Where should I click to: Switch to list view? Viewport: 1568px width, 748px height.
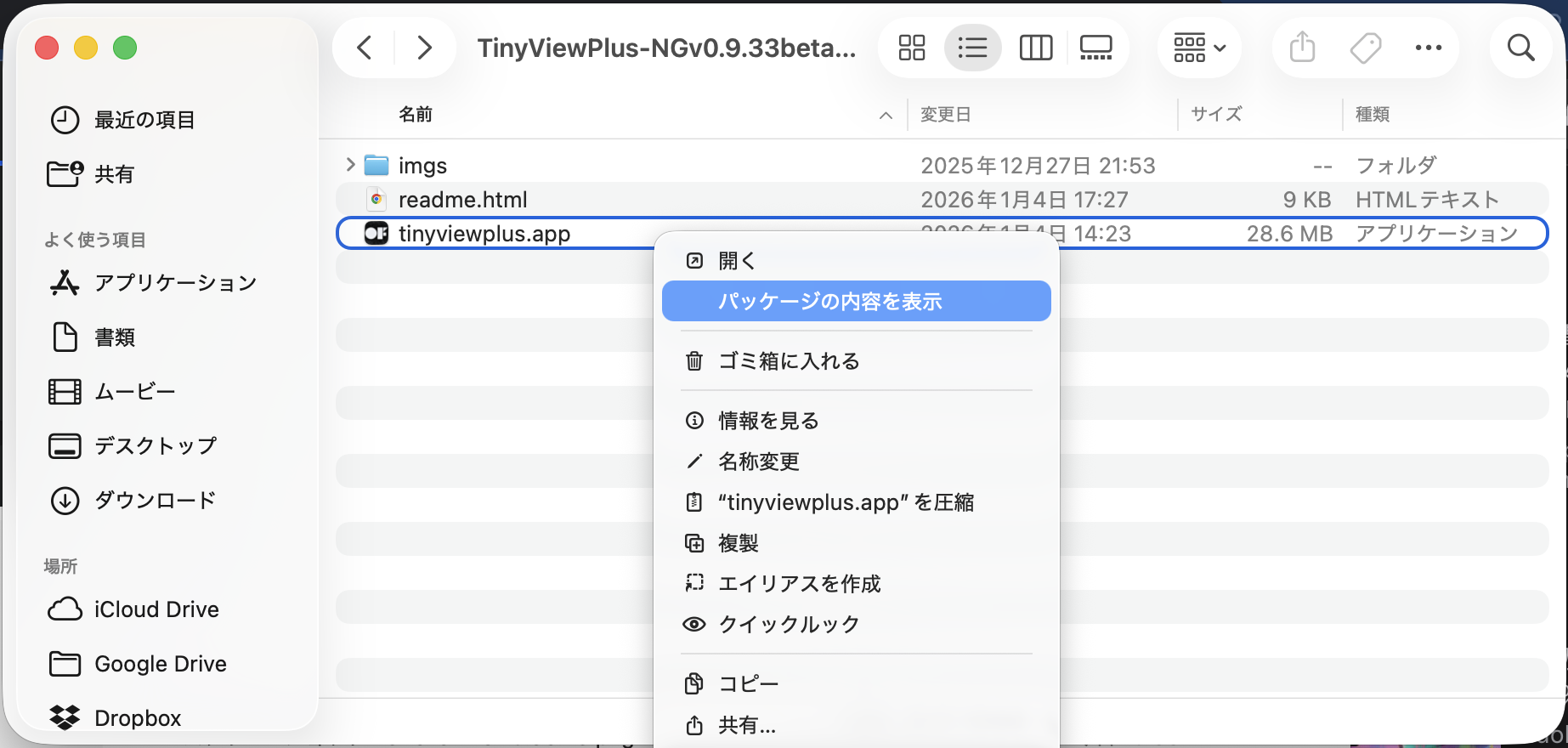(x=972, y=48)
